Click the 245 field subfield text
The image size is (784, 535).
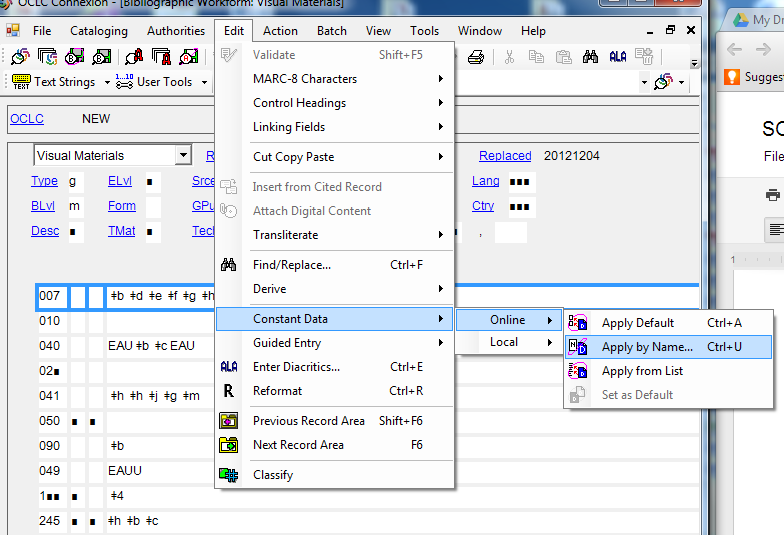click(x=133, y=520)
